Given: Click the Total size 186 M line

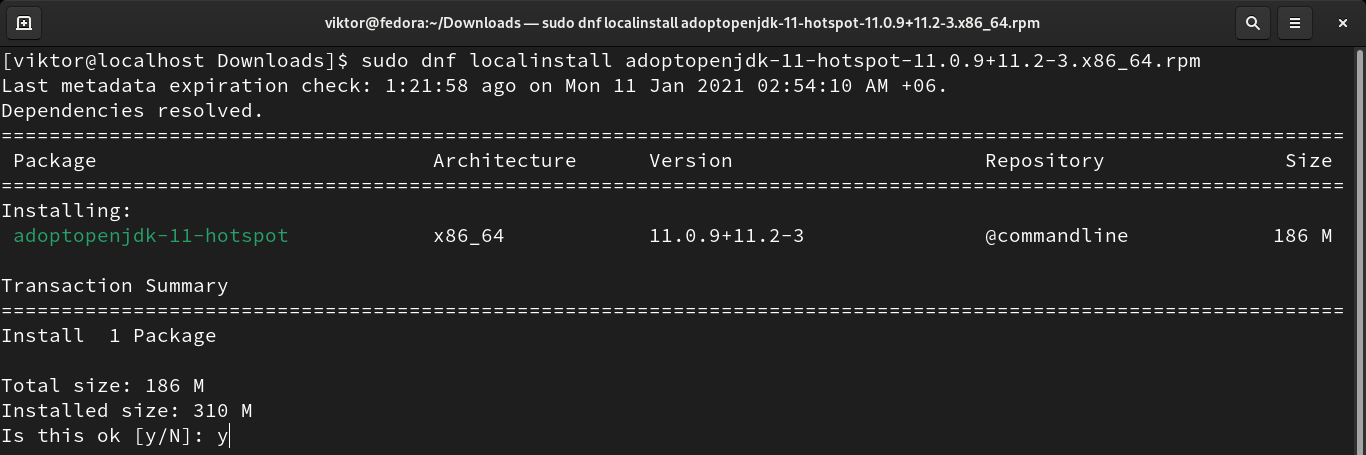Looking at the screenshot, I should 102,386.
